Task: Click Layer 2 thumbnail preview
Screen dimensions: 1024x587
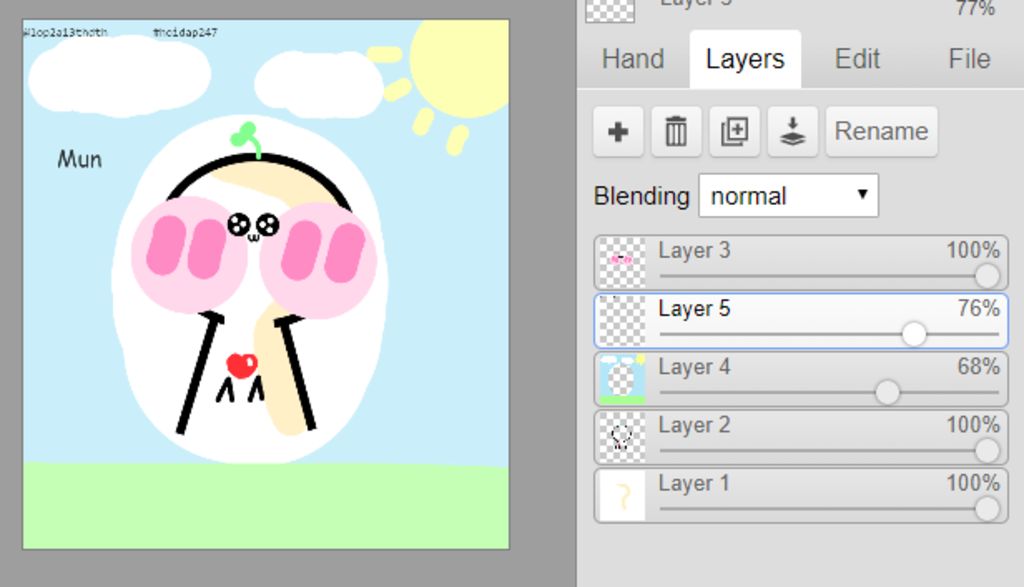Action: [622, 437]
